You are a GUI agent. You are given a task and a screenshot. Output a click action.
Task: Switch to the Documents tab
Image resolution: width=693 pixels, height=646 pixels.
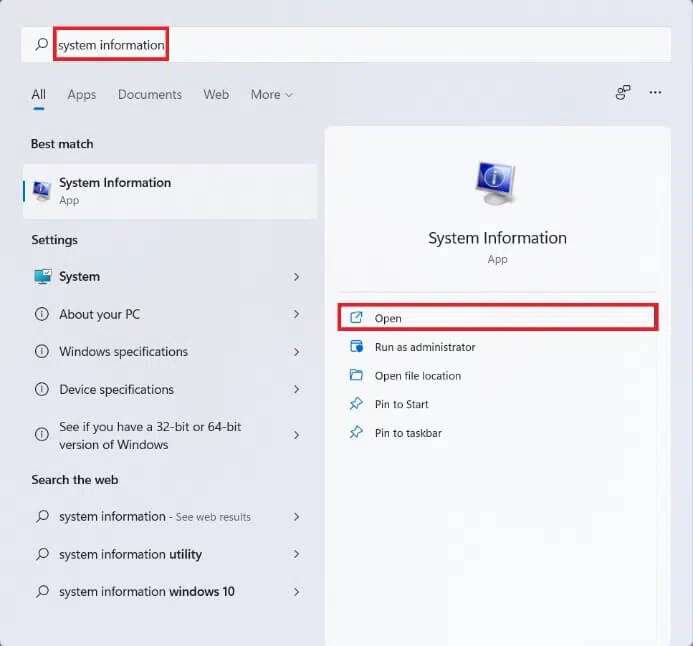pyautogui.click(x=150, y=95)
